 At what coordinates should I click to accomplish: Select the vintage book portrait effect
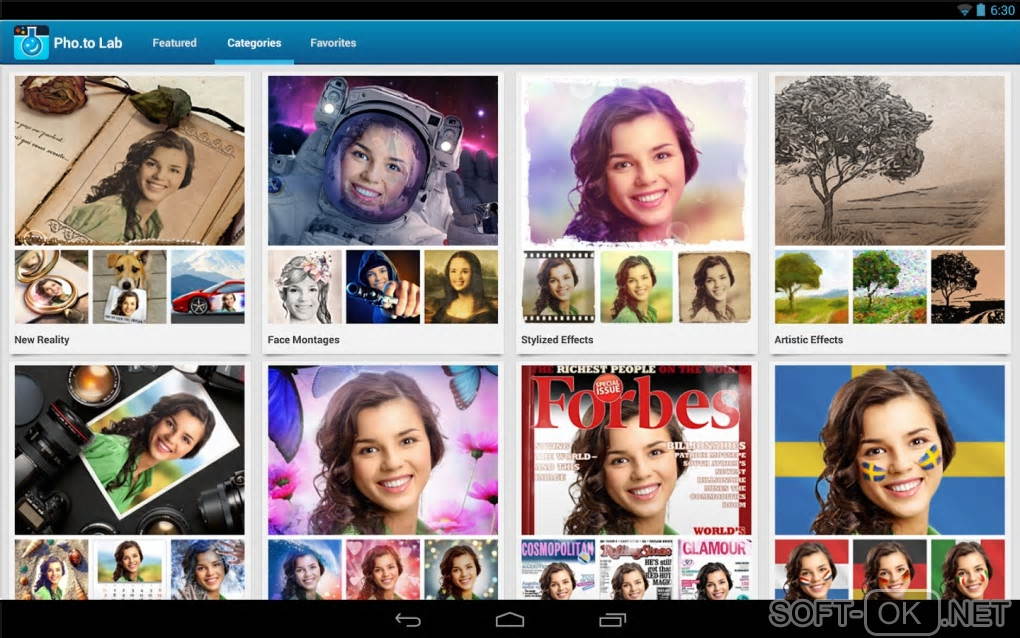coord(129,160)
